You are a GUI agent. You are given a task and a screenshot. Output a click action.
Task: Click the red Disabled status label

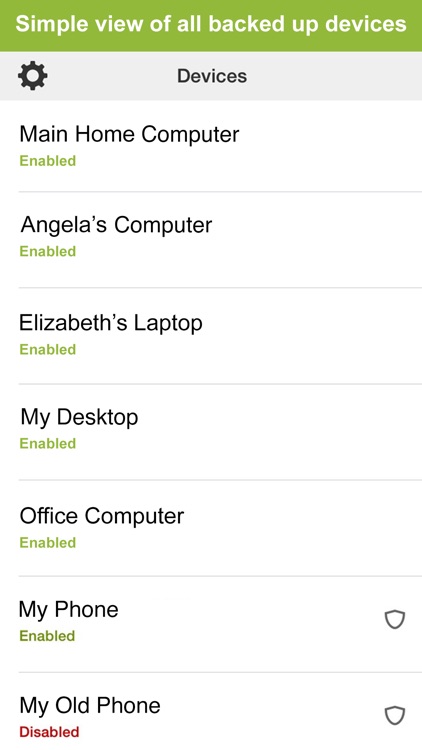coord(49,732)
